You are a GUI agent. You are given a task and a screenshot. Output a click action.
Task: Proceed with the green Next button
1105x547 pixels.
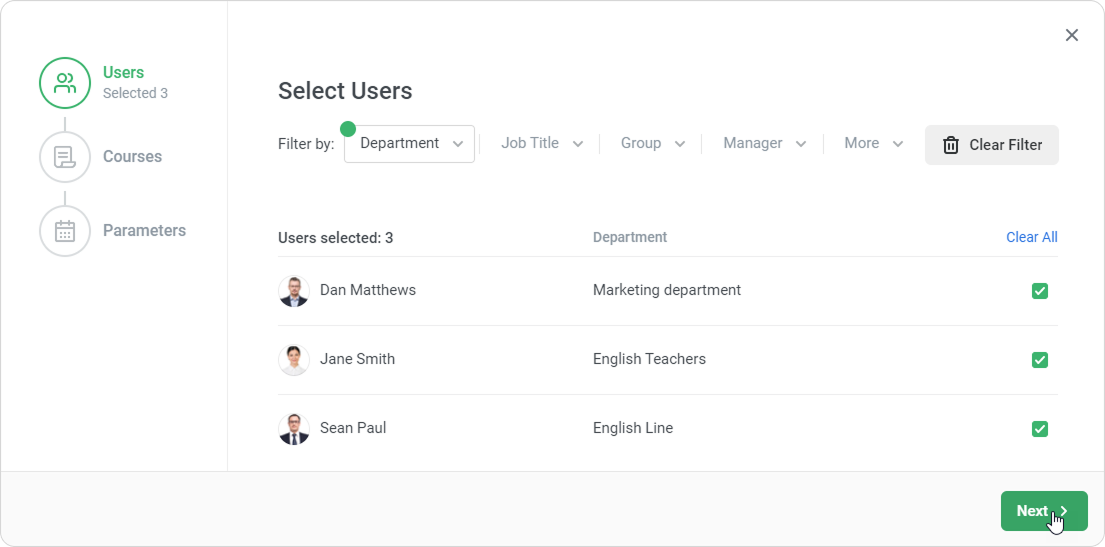[x=1043, y=511]
